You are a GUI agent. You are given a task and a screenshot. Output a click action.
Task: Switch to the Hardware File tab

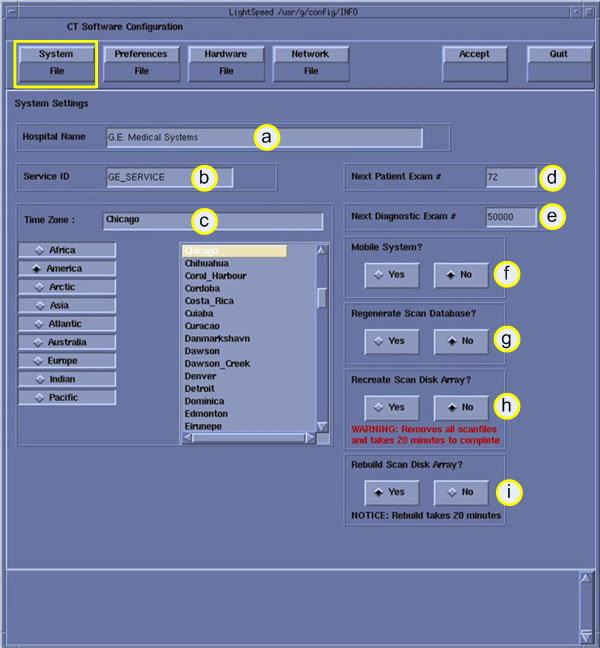[226, 62]
